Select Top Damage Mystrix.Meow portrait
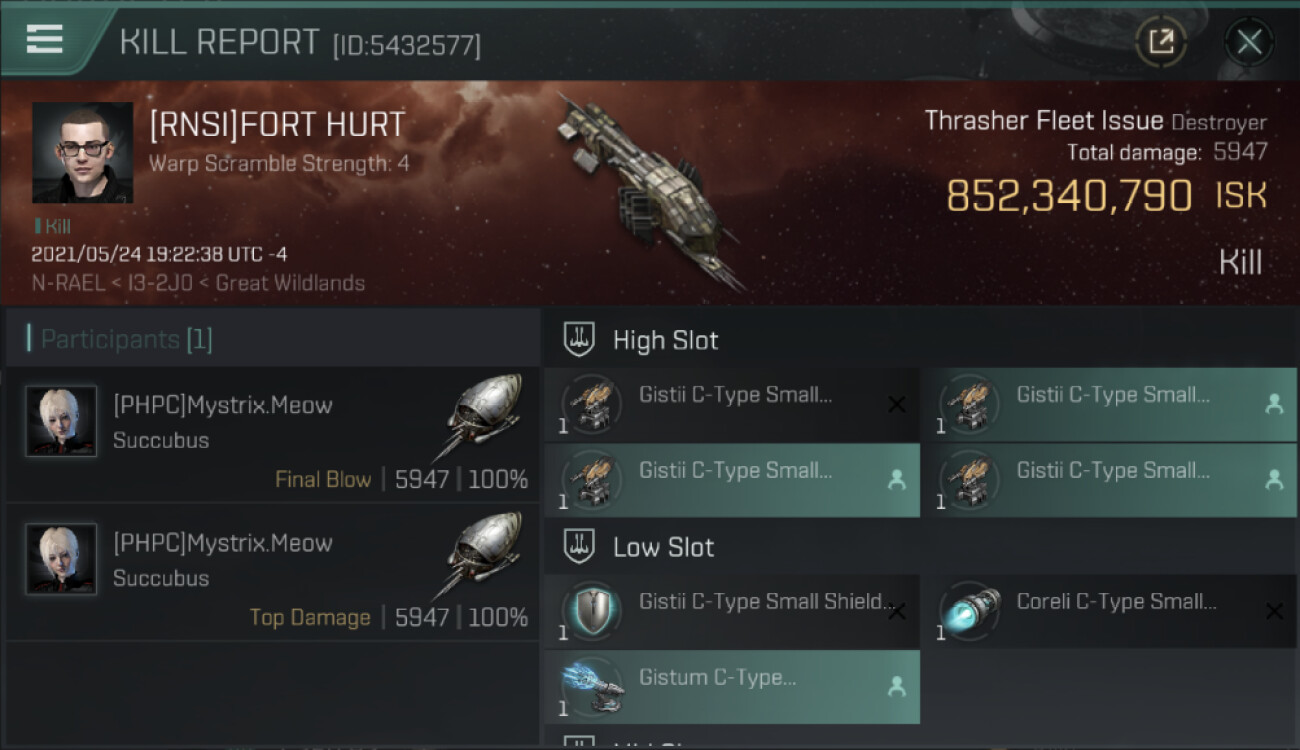1300x750 pixels. point(61,559)
